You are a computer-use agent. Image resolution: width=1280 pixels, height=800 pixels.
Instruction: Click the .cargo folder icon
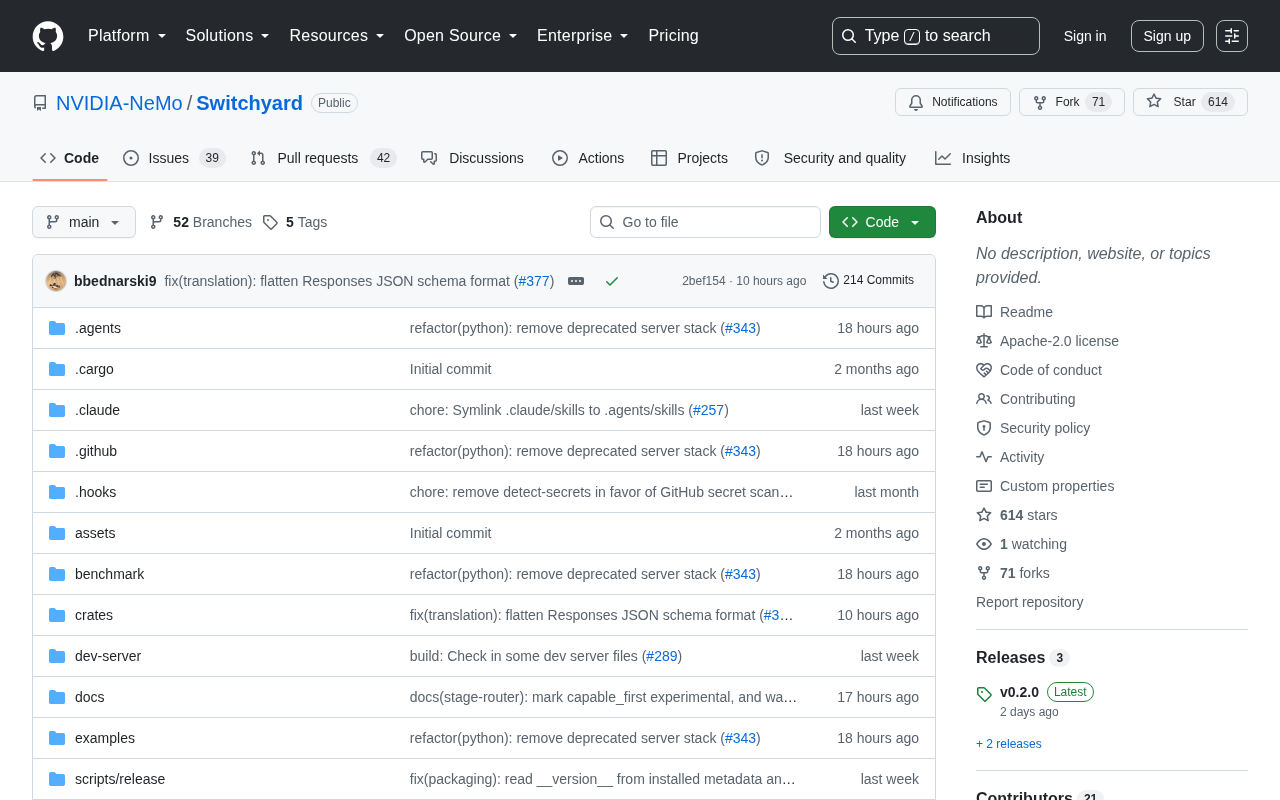tap(57, 369)
